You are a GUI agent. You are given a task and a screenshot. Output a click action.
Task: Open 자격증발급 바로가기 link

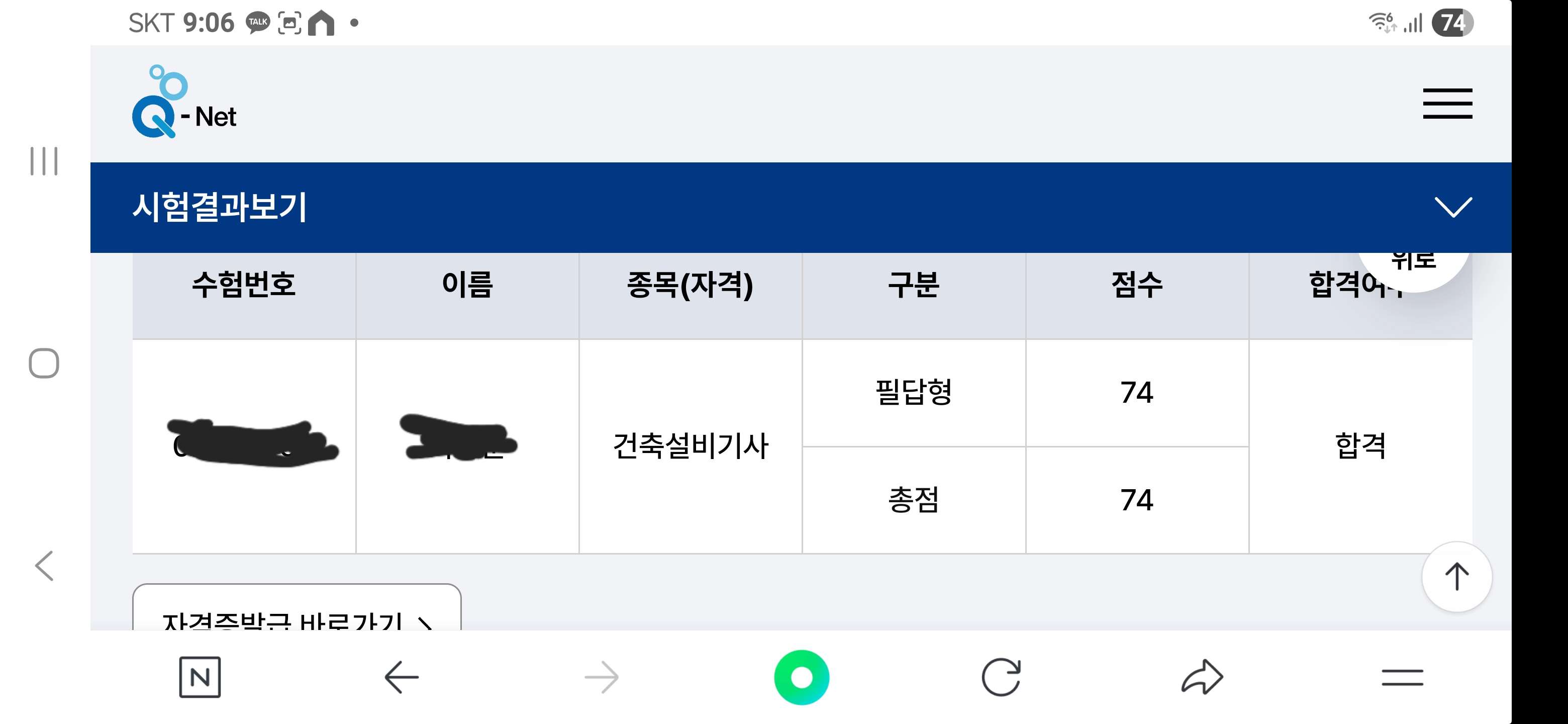pos(297,608)
